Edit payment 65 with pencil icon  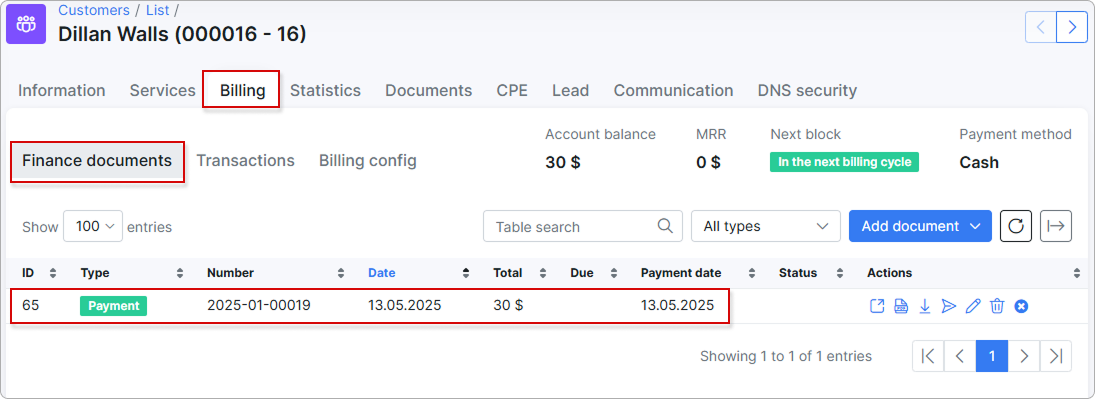[973, 306]
